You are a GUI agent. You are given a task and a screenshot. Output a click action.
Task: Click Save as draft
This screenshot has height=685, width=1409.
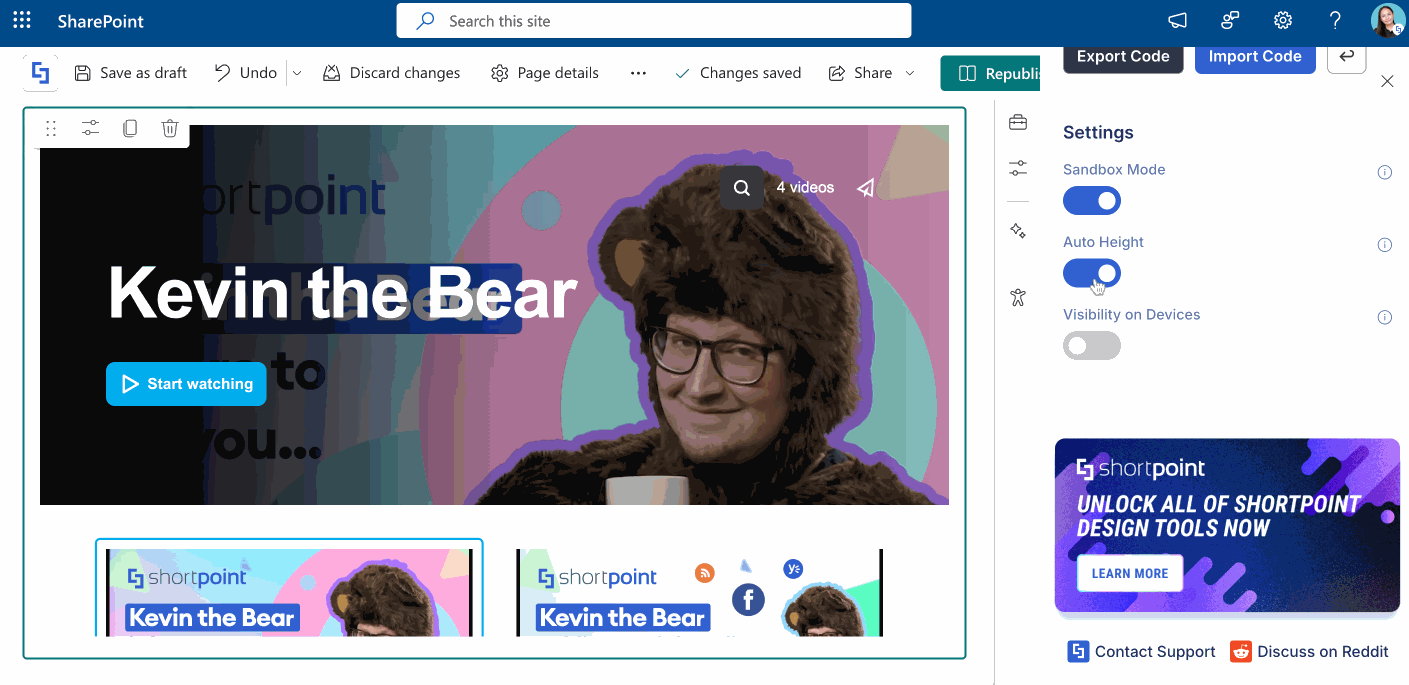pyautogui.click(x=131, y=73)
